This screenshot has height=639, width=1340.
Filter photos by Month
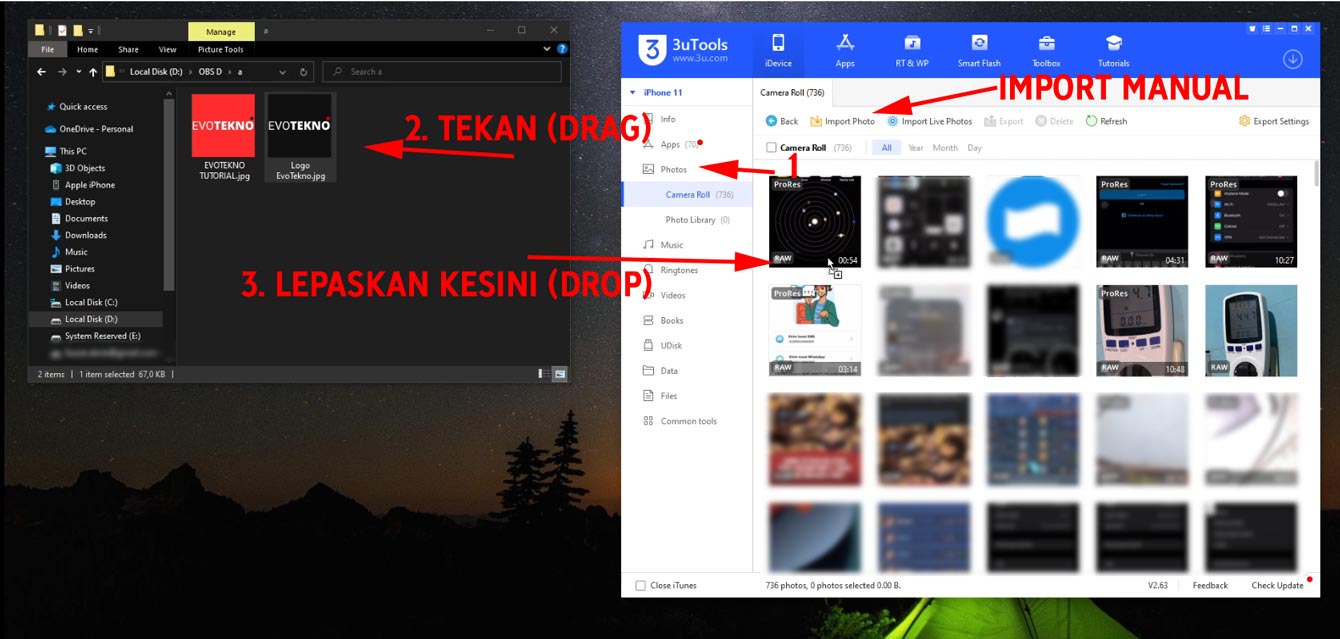click(x=945, y=148)
